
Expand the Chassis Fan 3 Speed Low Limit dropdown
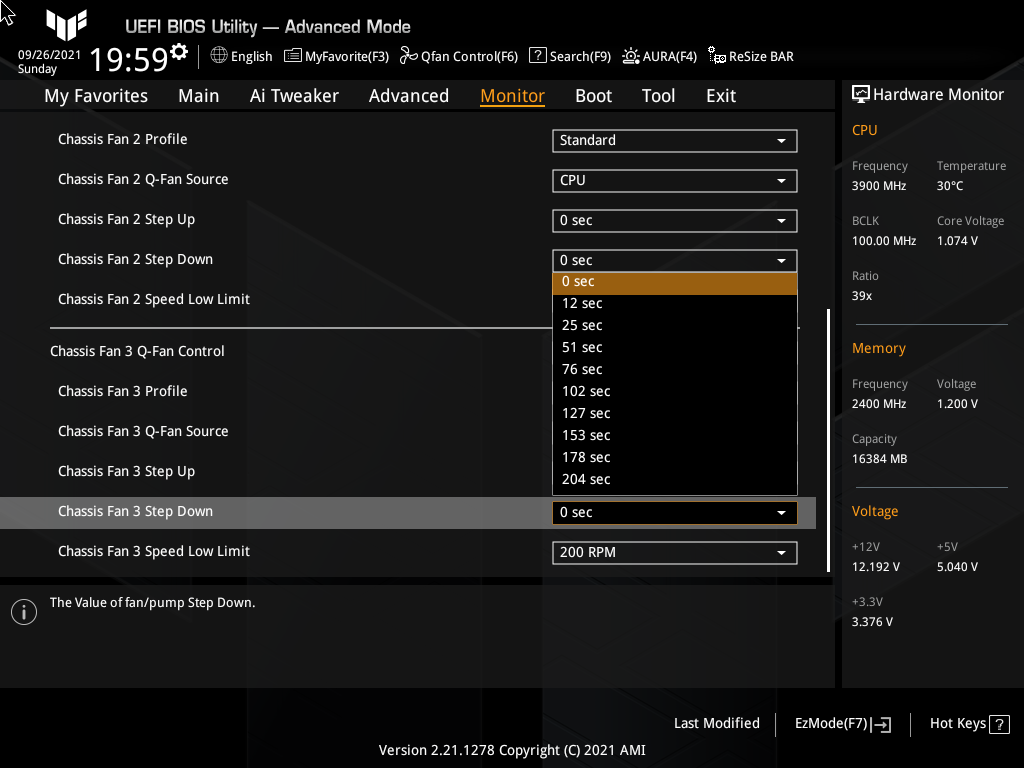(x=674, y=552)
